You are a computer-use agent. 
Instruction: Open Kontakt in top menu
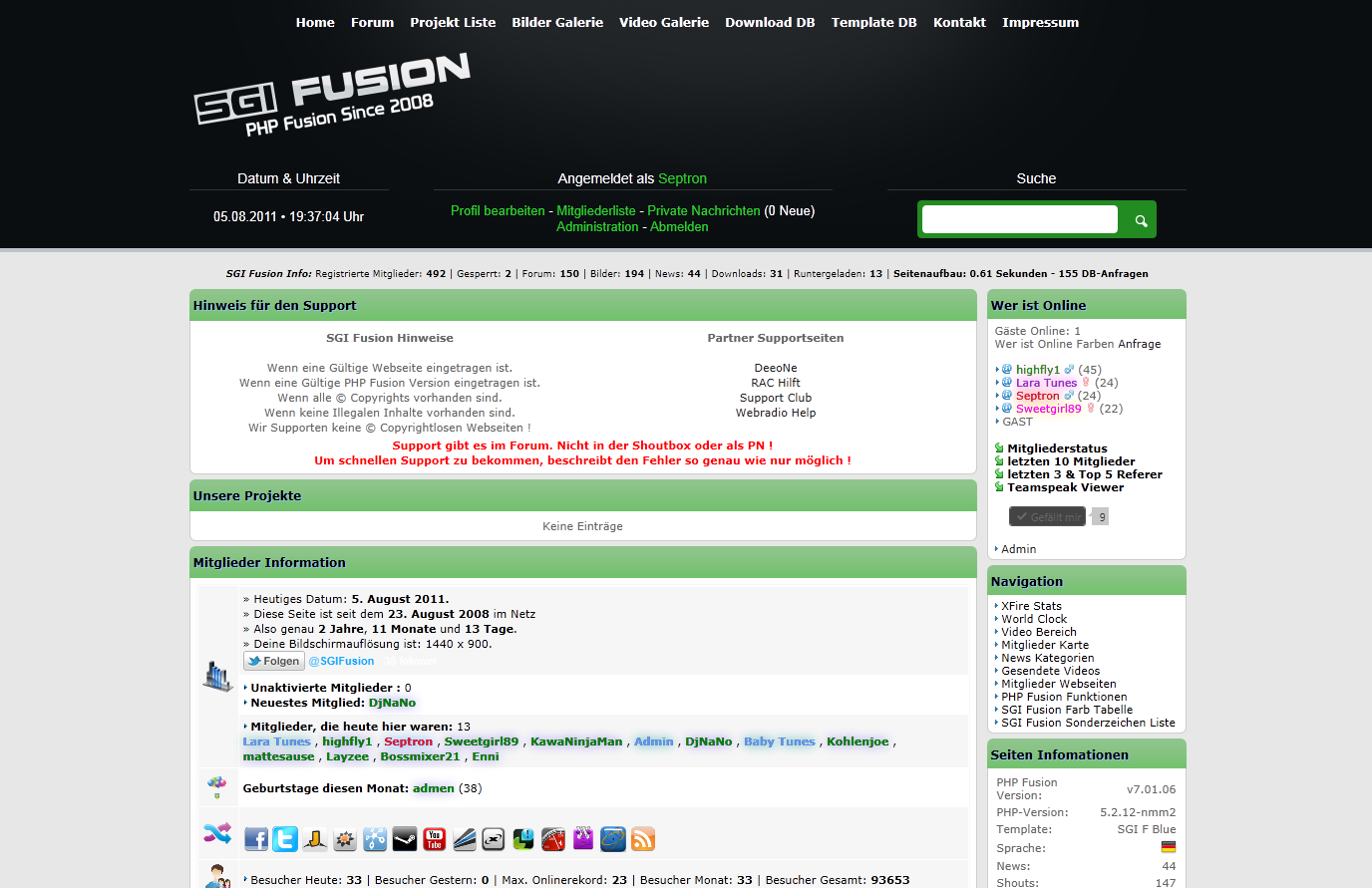click(x=959, y=22)
